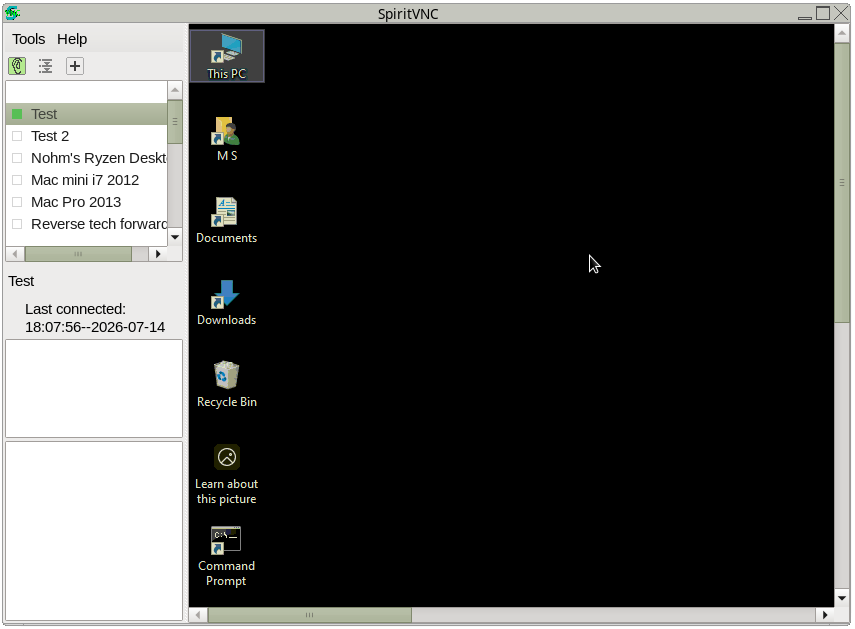Select the Test 2 connection row
The height and width of the screenshot is (629, 855).
point(87,136)
